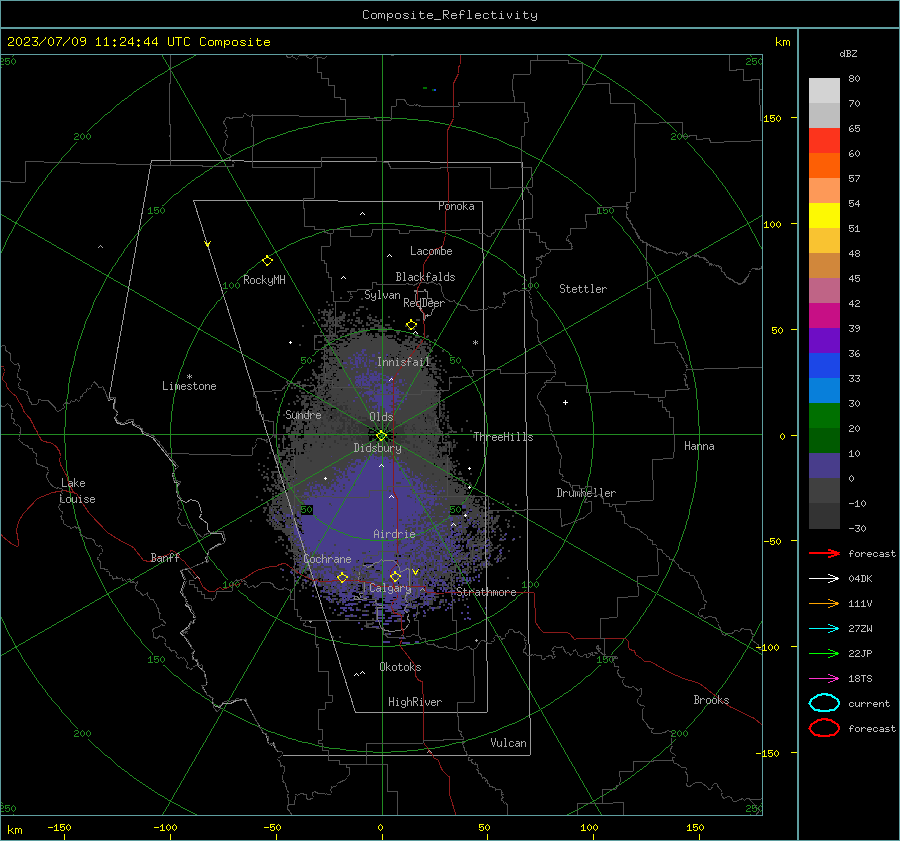Select the magenta 39-42 dBZ color swatch

pyautogui.click(x=824, y=316)
